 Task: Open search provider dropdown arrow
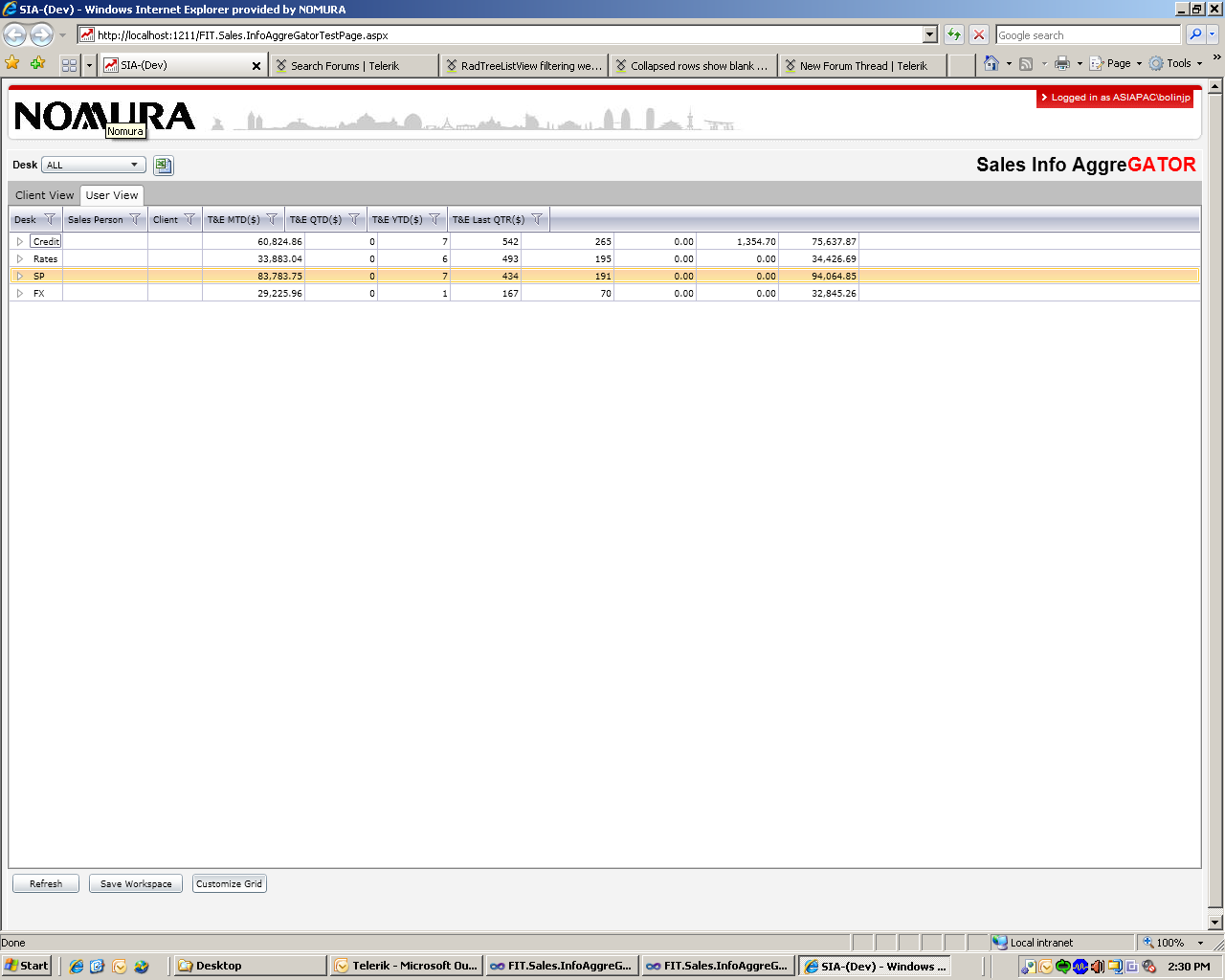pos(1213,35)
